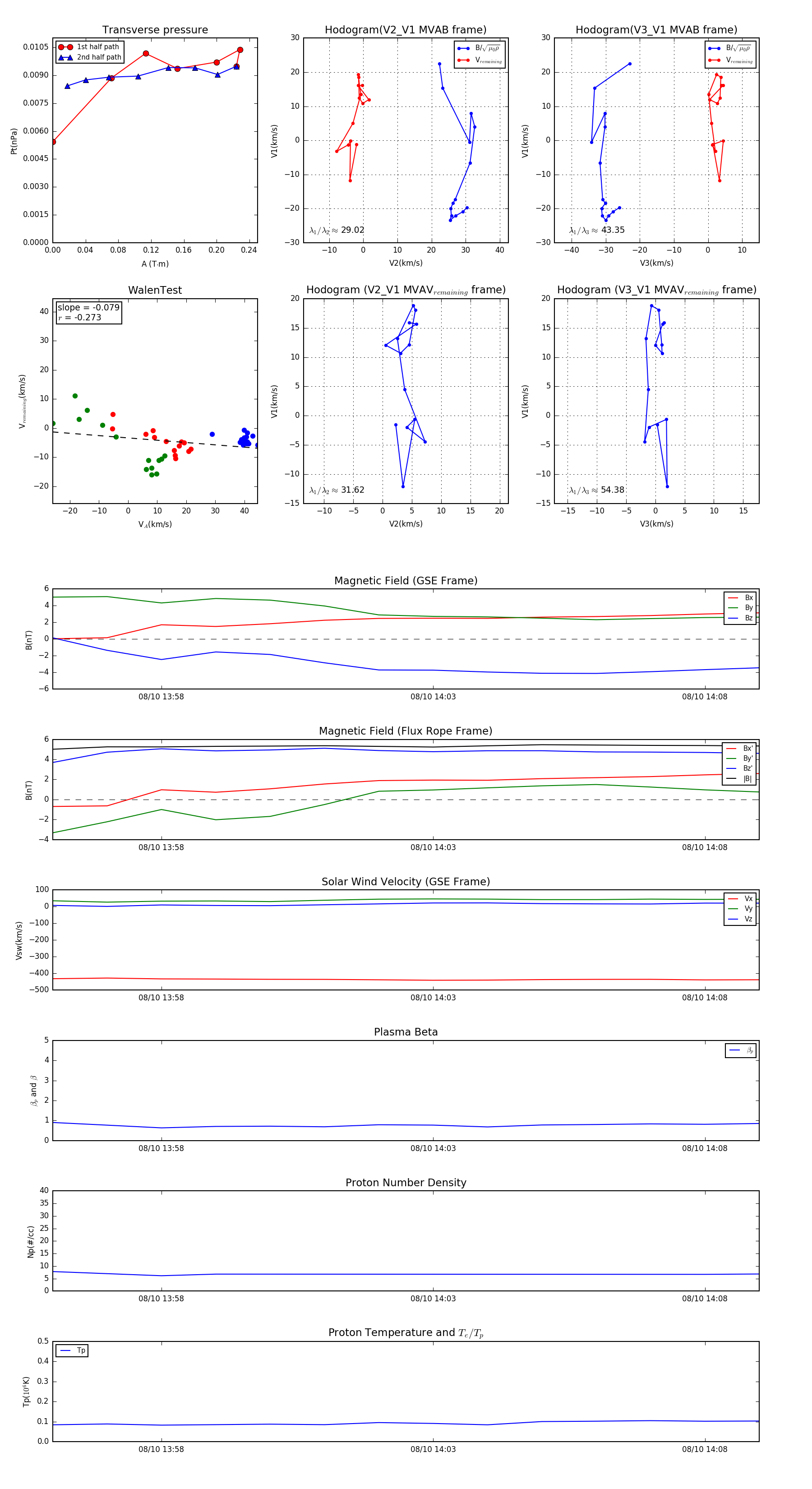
Task: Click the Magnetic Field (GSE Frame) title
Action: coord(406,580)
